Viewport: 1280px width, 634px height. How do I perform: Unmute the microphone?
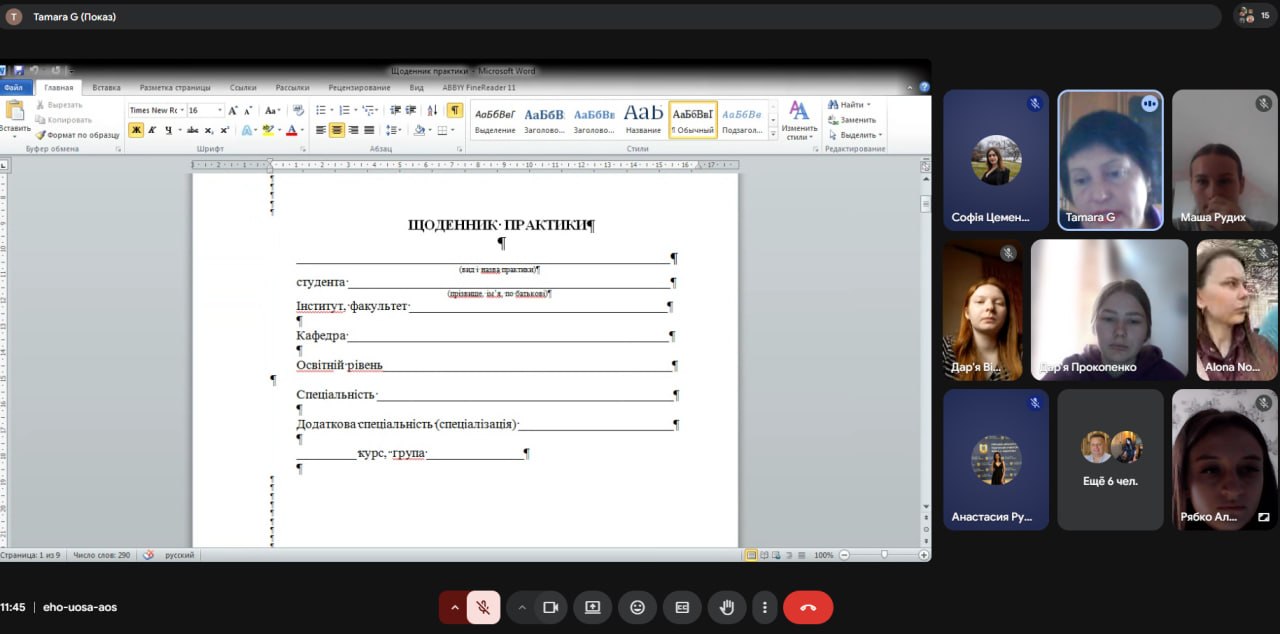point(483,607)
